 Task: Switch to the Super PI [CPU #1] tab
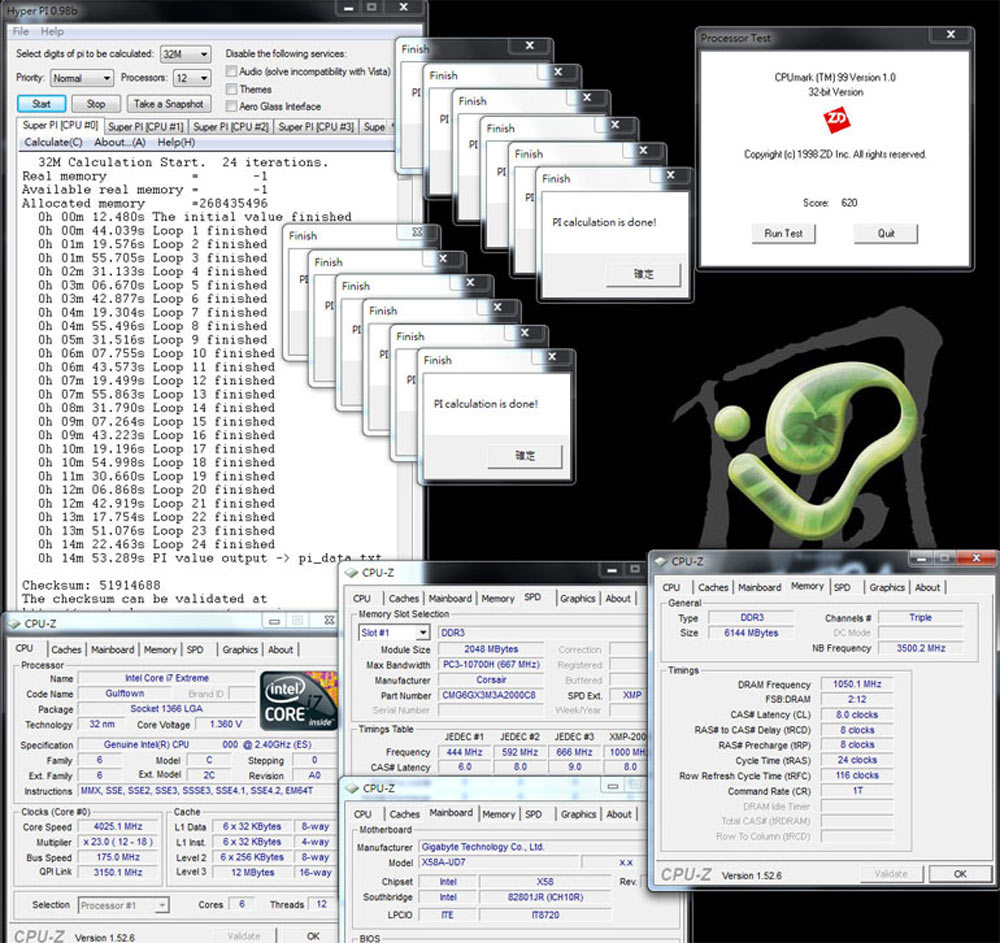(146, 127)
